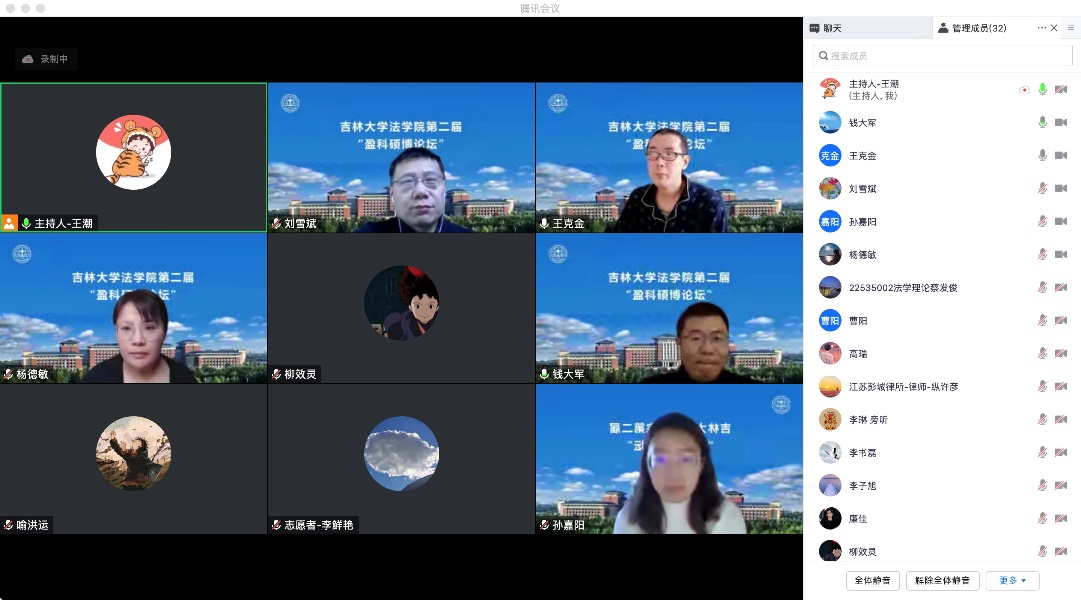Select 孙嘉阳's video tile in the grid
Viewport: 1081px width, 600px height.
point(669,459)
